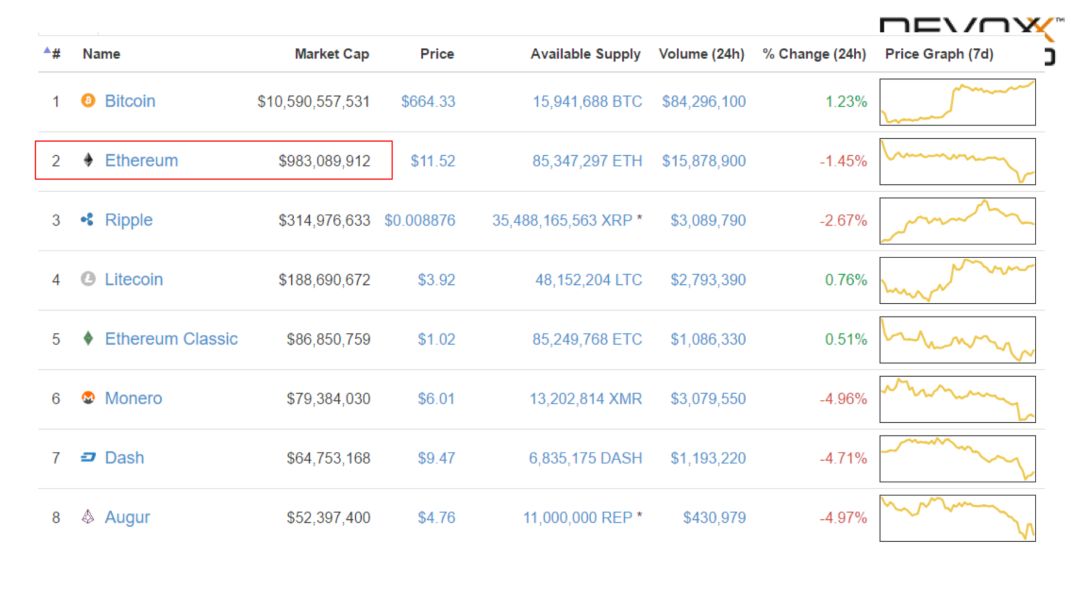Click Augur volume $430,979
The image size is (1080, 608).
[x=714, y=518]
